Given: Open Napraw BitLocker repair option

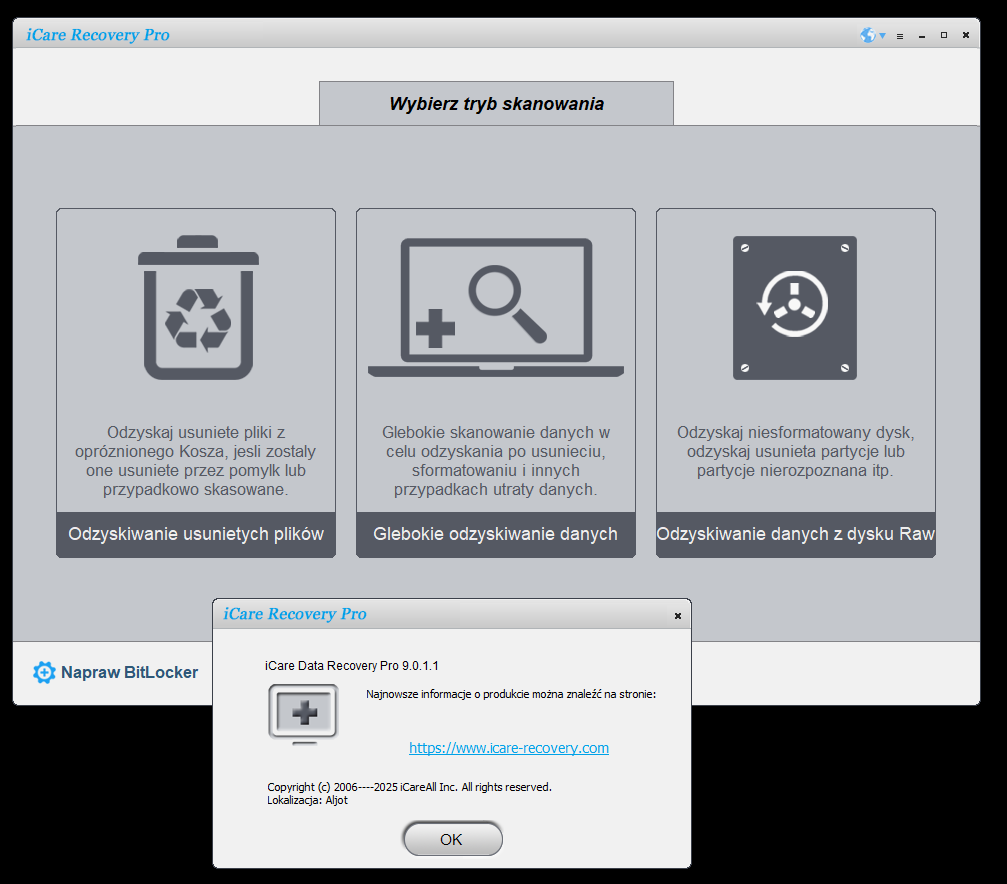Looking at the screenshot, I should click(116, 672).
